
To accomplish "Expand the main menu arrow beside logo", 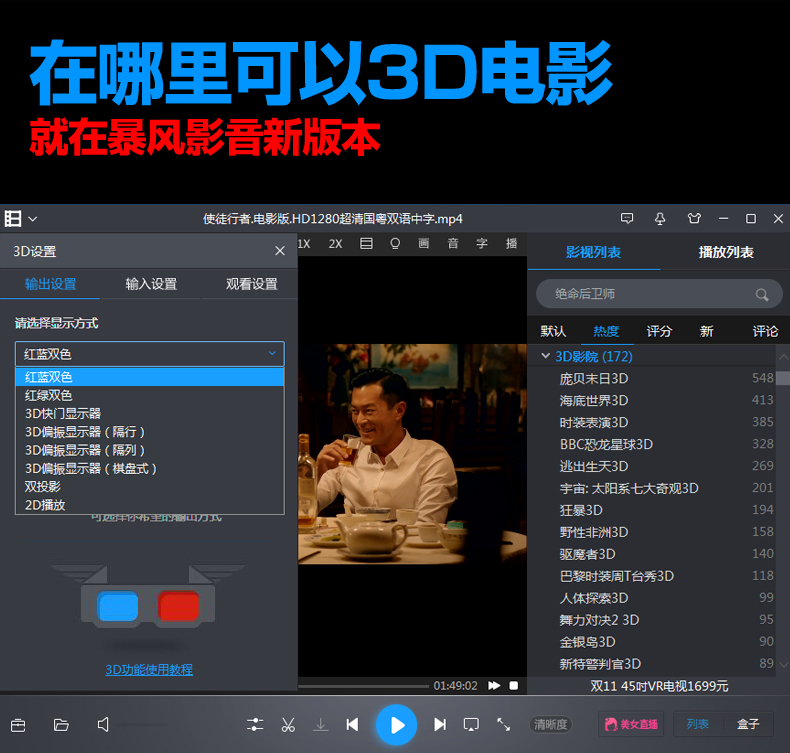I will point(33,219).
